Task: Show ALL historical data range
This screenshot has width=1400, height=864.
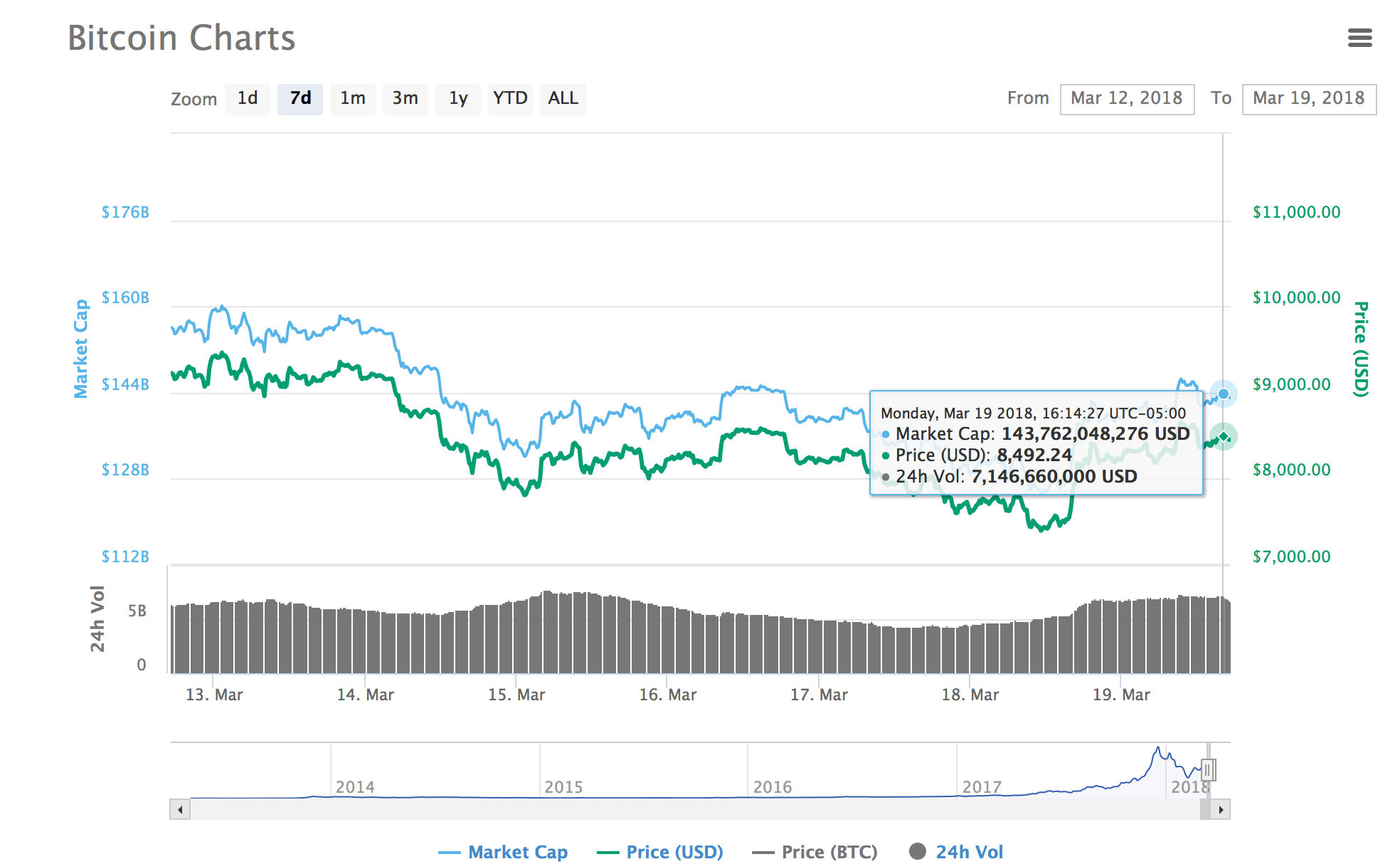Action: point(563,98)
